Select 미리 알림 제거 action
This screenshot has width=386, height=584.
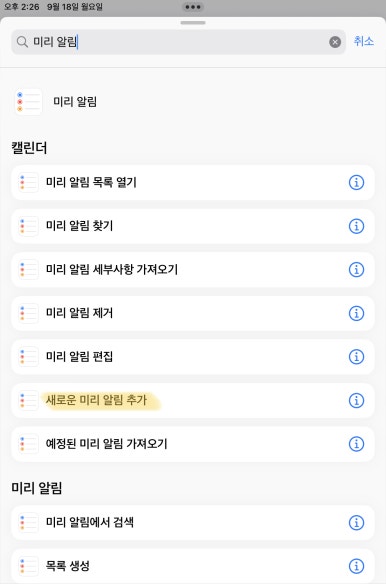pyautogui.click(x=193, y=313)
